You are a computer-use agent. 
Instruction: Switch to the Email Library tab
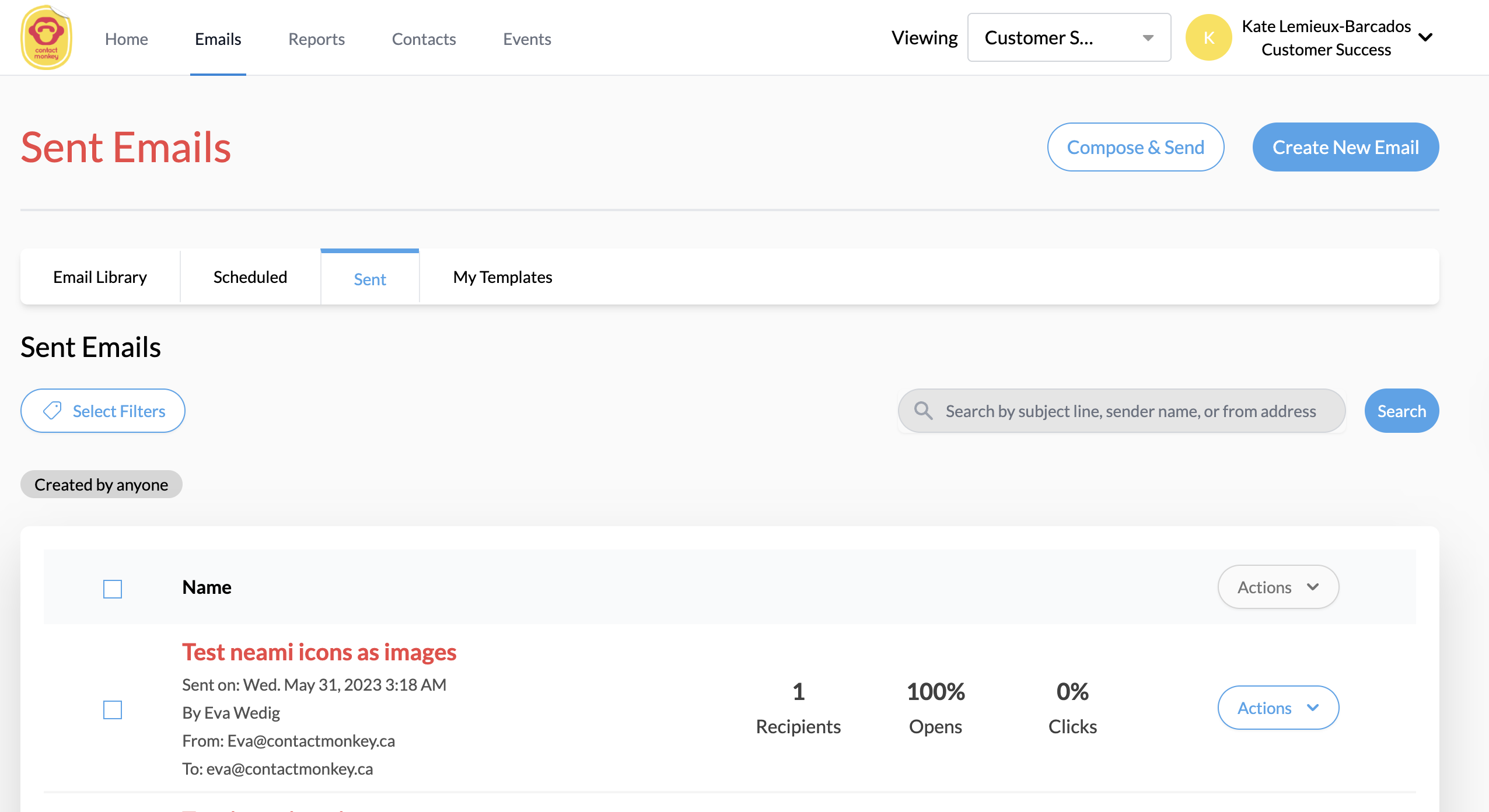(100, 277)
